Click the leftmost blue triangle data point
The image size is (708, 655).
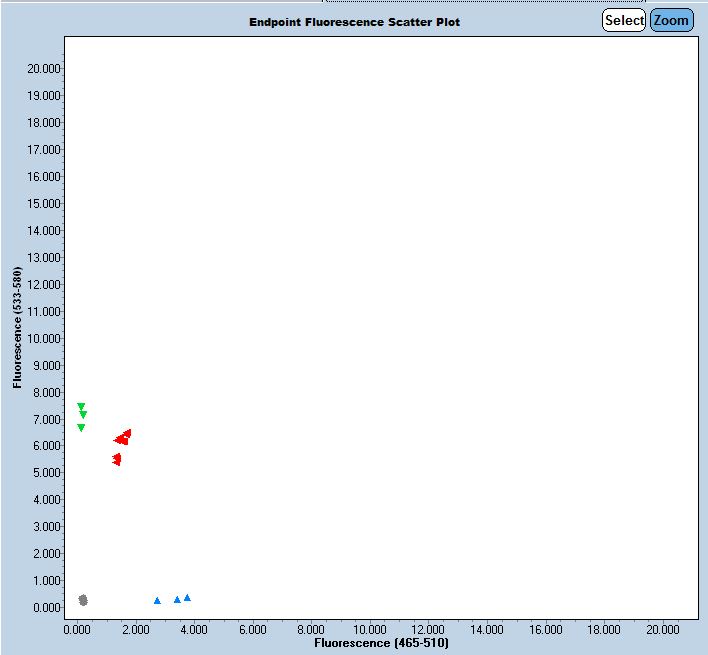point(157,600)
